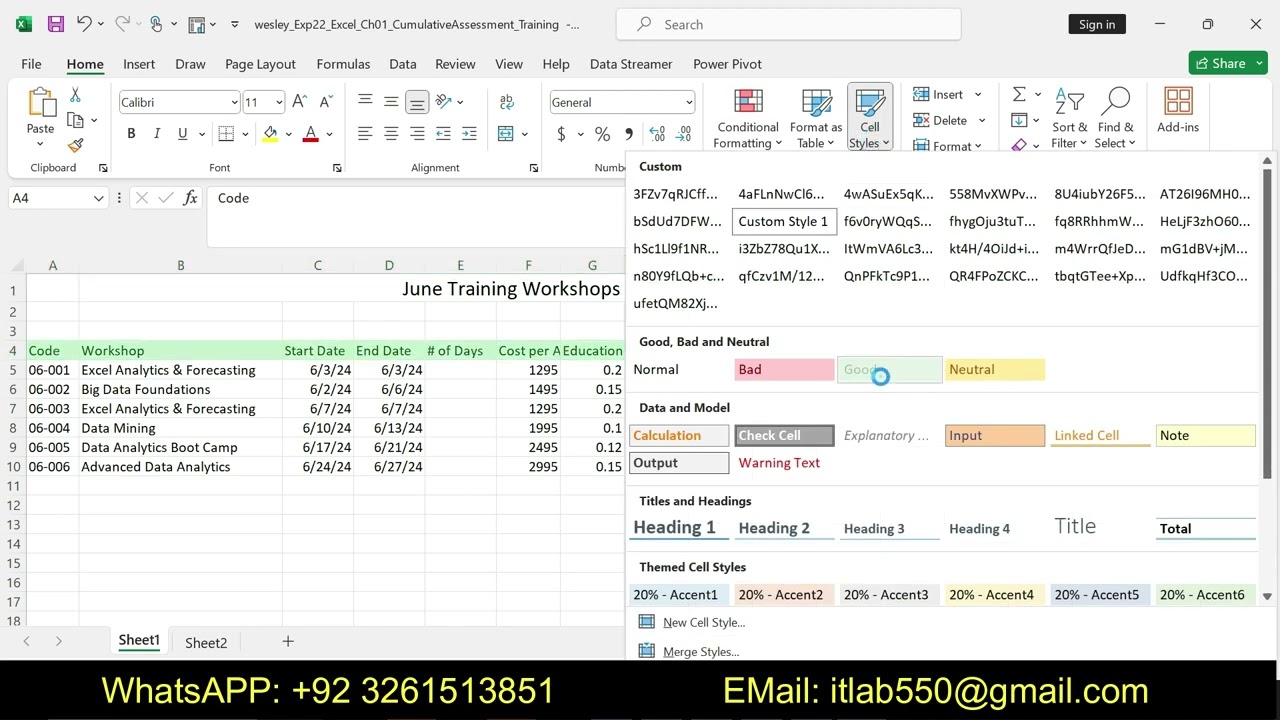Open the Add-ins button
The image size is (1280, 720).
[1178, 111]
